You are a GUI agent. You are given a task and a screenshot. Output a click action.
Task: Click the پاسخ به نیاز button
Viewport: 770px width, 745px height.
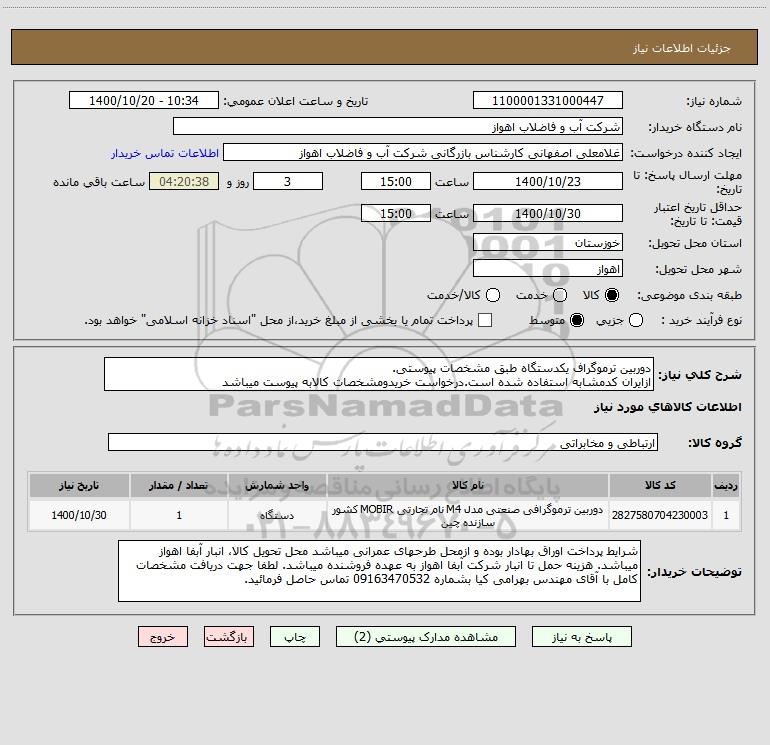pyautogui.click(x=582, y=637)
